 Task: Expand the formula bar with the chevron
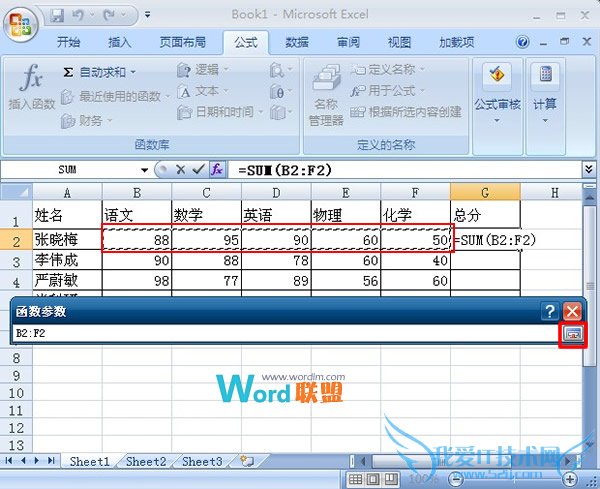point(589,169)
